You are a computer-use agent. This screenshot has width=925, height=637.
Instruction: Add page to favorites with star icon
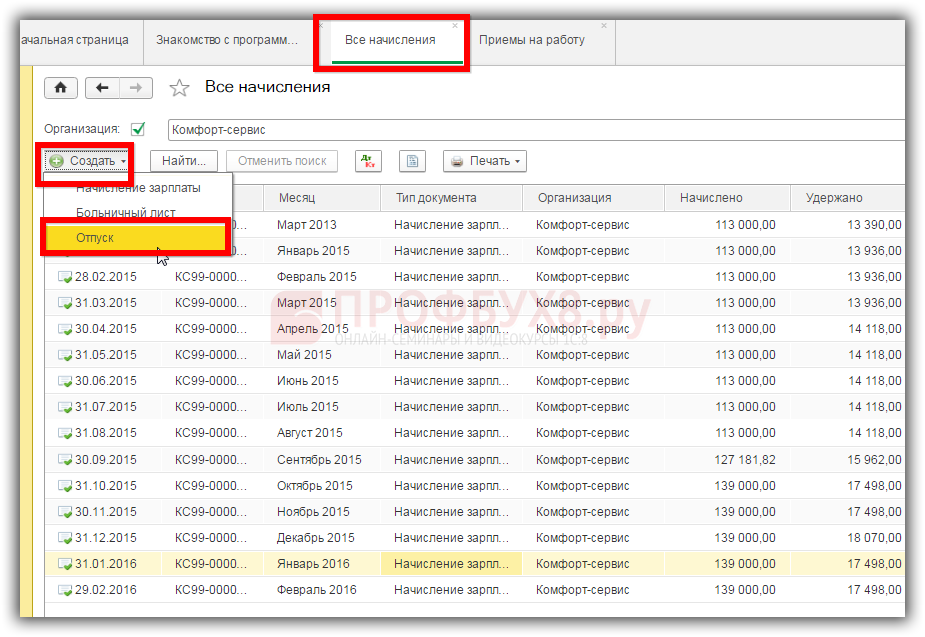pos(179,88)
